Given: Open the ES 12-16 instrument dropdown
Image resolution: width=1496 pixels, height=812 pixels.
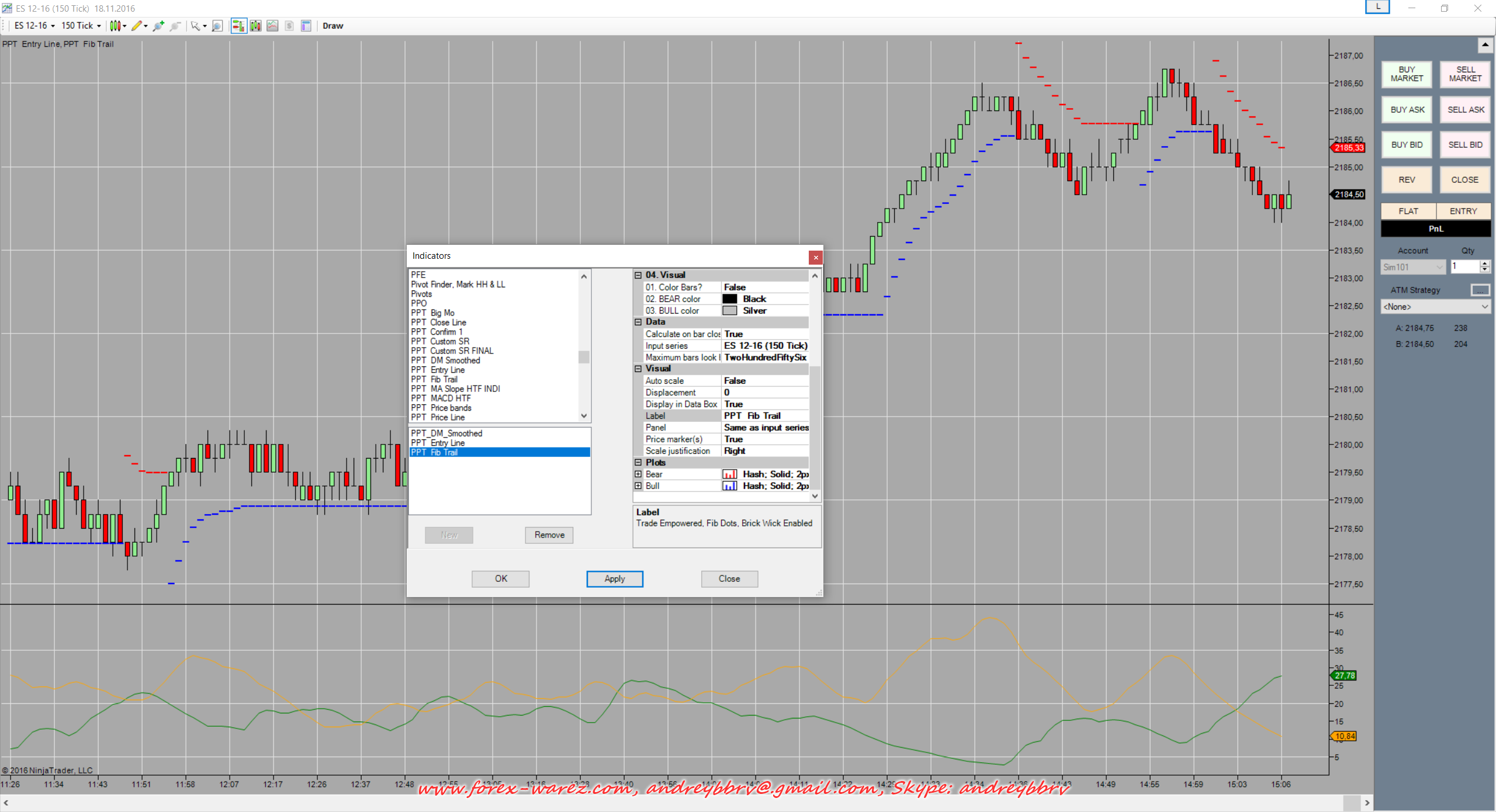Looking at the screenshot, I should click(x=34, y=26).
